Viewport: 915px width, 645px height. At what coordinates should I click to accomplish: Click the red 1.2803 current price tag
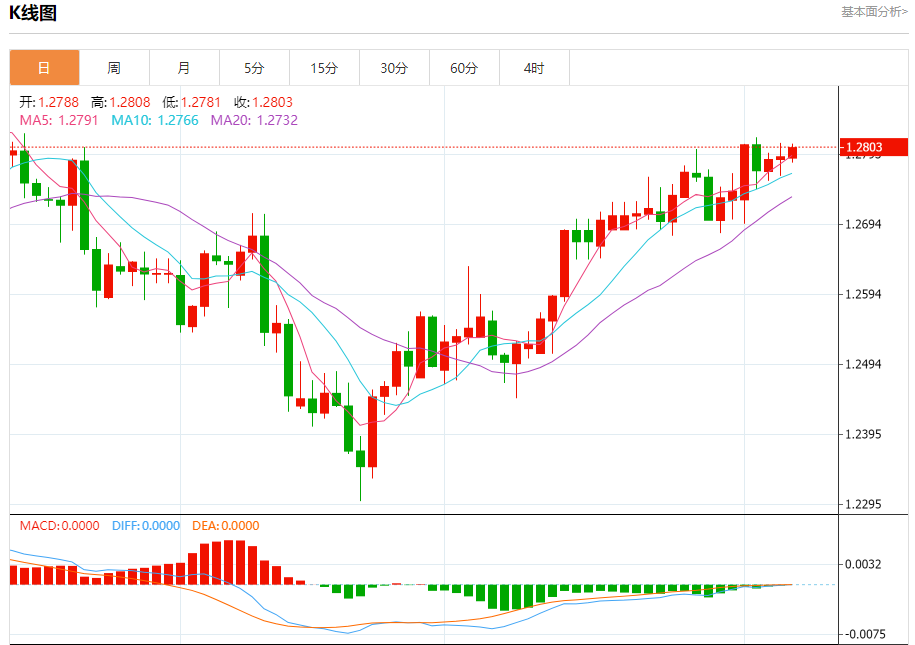[x=874, y=147]
